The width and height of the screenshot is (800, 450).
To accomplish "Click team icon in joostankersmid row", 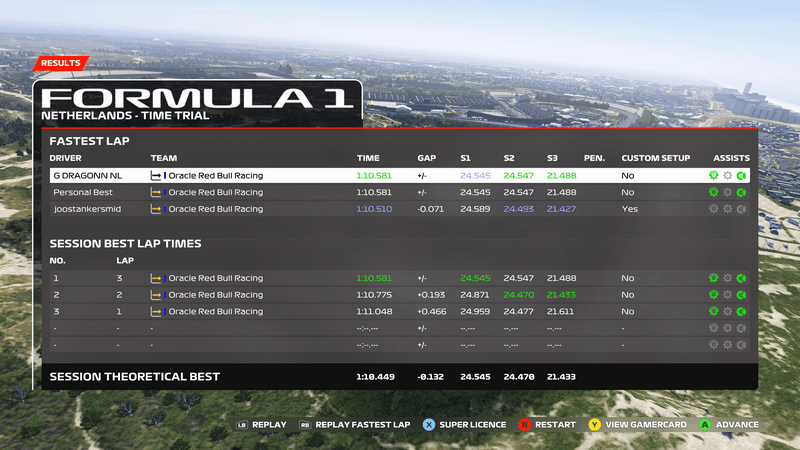I will point(156,209).
